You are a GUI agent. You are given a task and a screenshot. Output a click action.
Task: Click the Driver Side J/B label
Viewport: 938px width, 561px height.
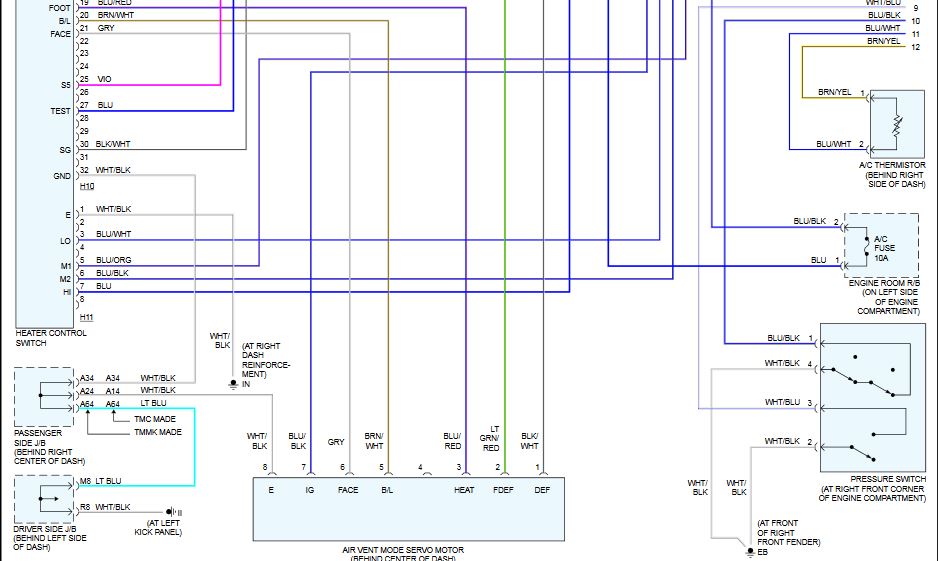(50, 538)
